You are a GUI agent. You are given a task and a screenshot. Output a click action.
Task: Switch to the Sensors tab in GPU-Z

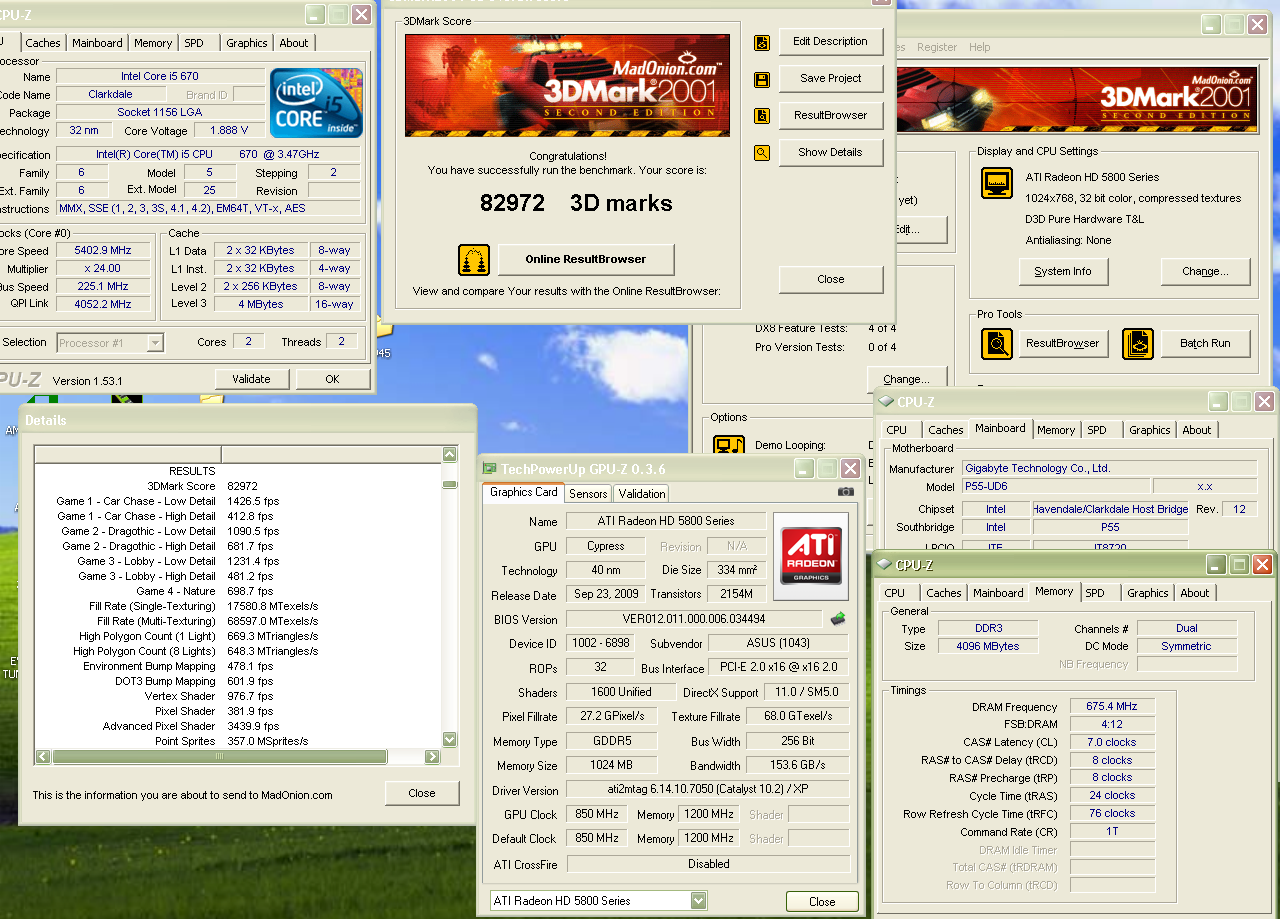click(588, 494)
